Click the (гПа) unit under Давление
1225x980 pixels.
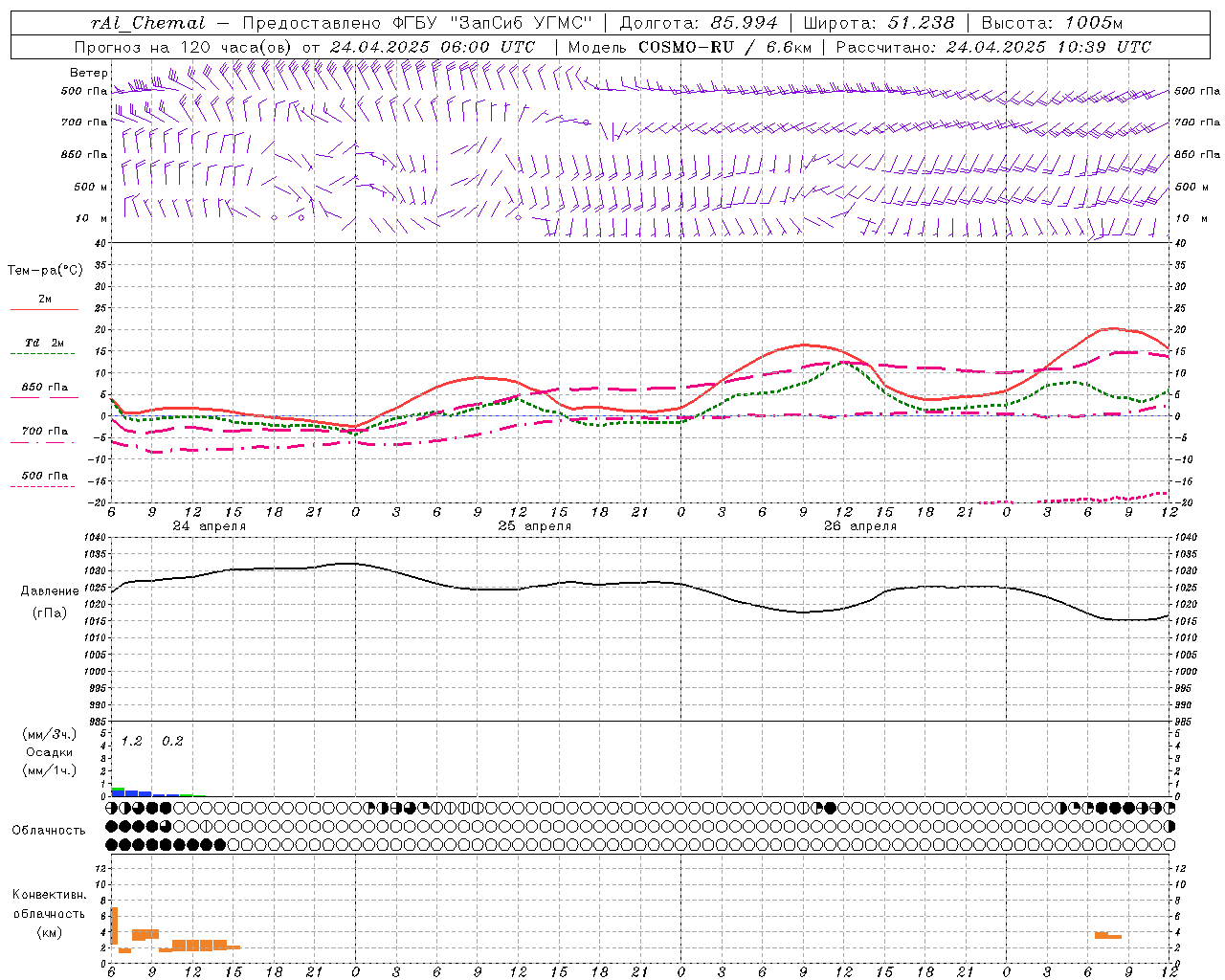point(50,612)
